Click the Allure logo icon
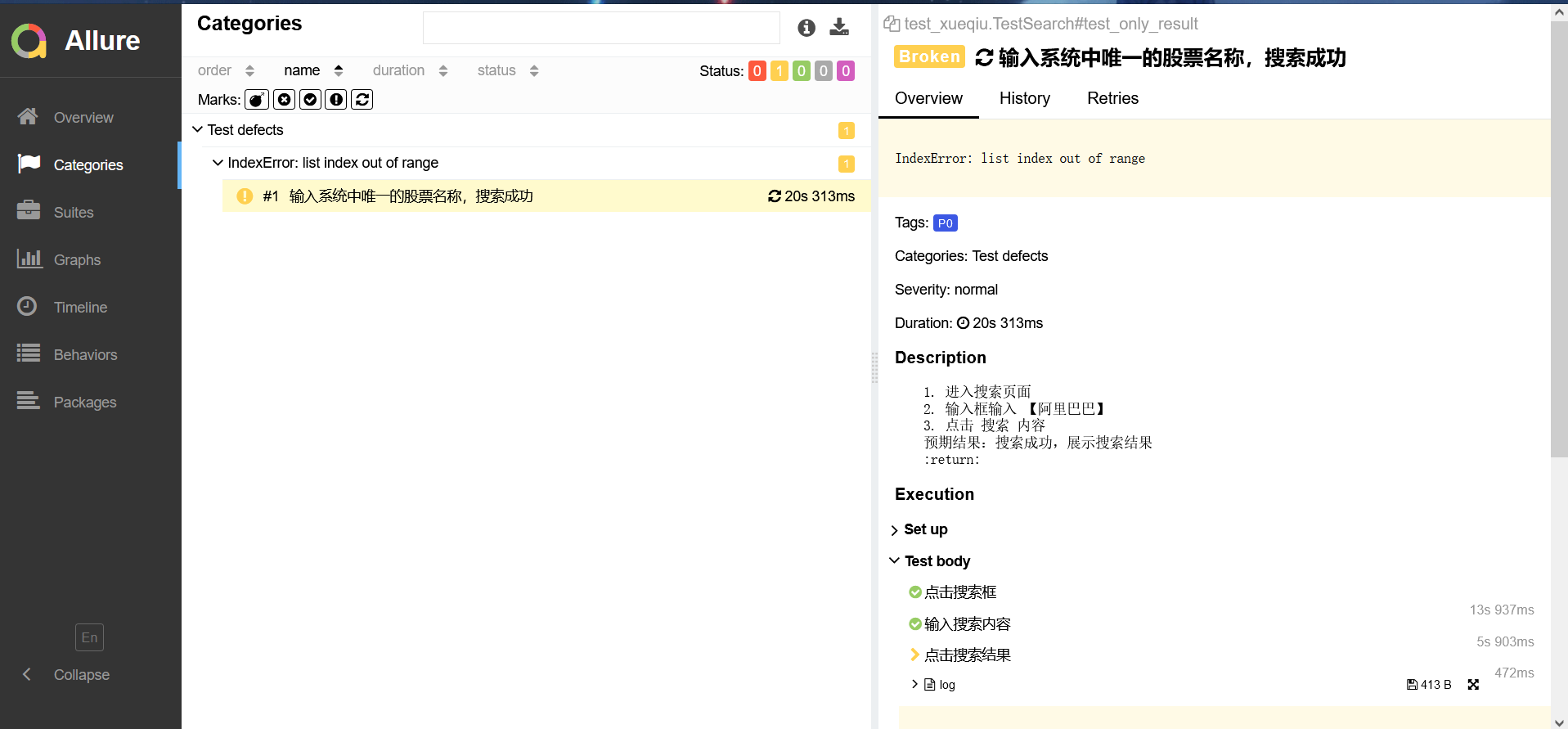1568x729 pixels. coord(29,41)
